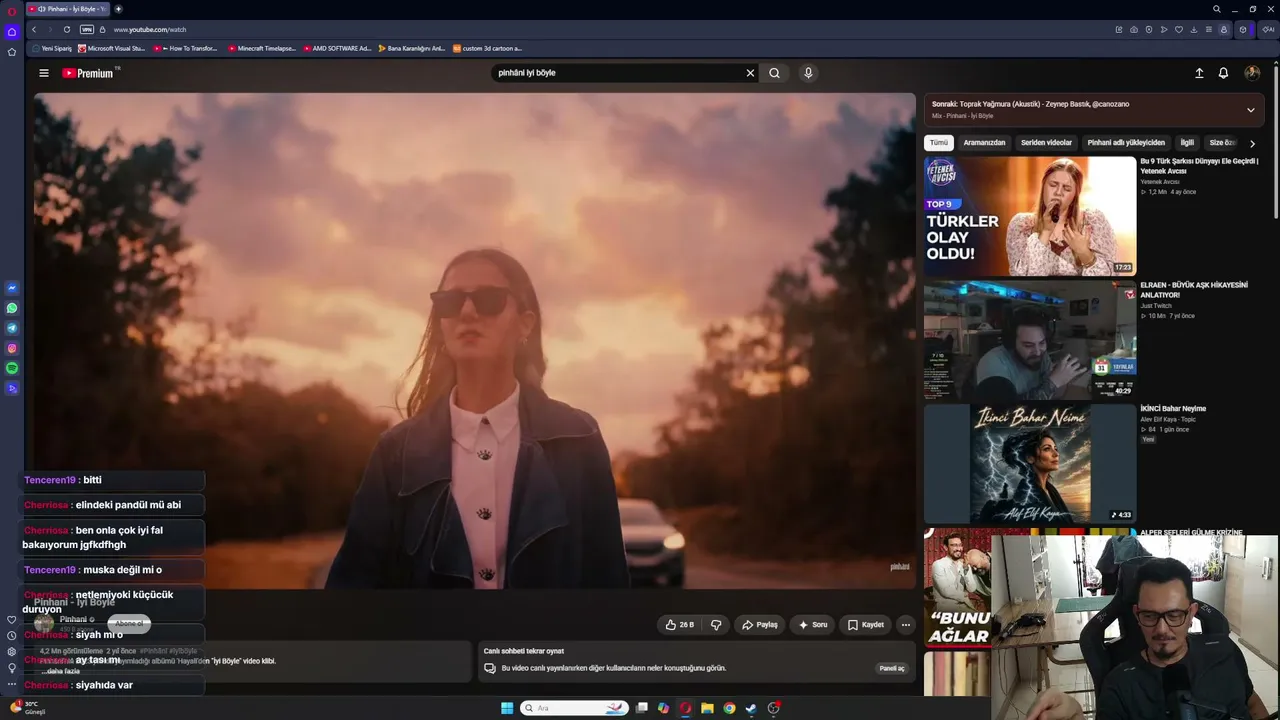This screenshot has width=1280, height=720.
Task: Share the video with Paylaş
Action: pyautogui.click(x=760, y=625)
